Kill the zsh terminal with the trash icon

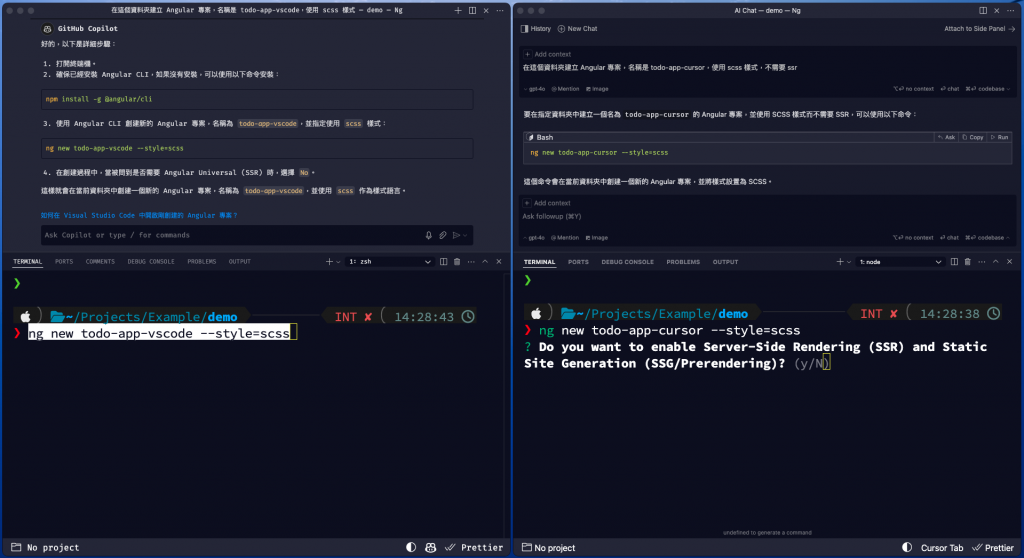pos(457,261)
